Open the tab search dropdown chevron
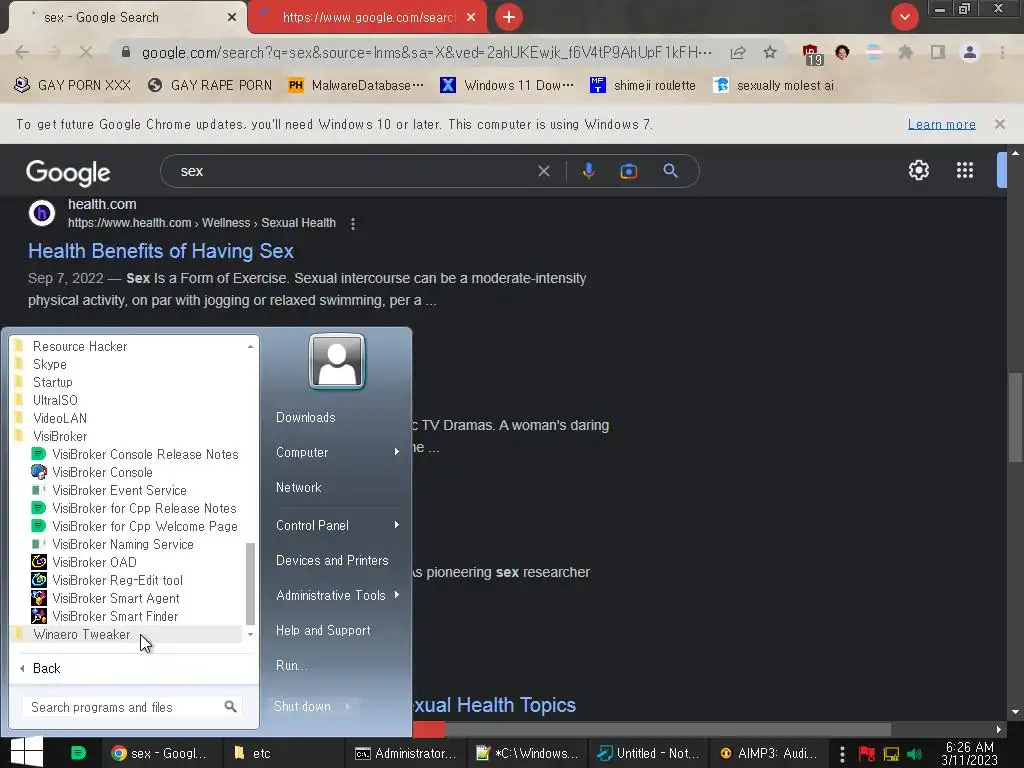This screenshot has height=768, width=1024. pos(904,17)
